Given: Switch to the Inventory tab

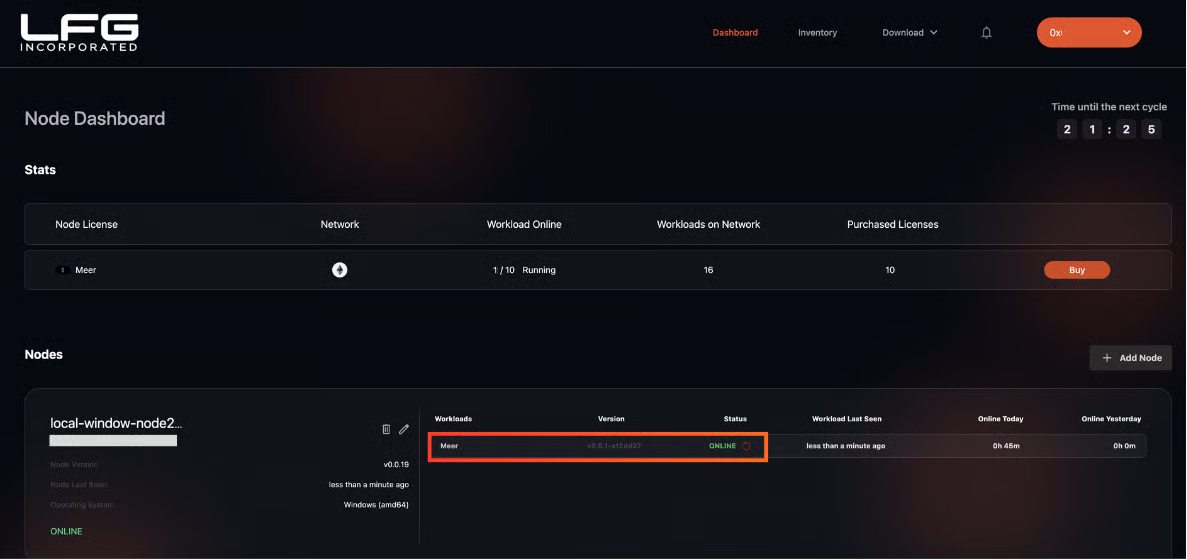Looking at the screenshot, I should [817, 33].
